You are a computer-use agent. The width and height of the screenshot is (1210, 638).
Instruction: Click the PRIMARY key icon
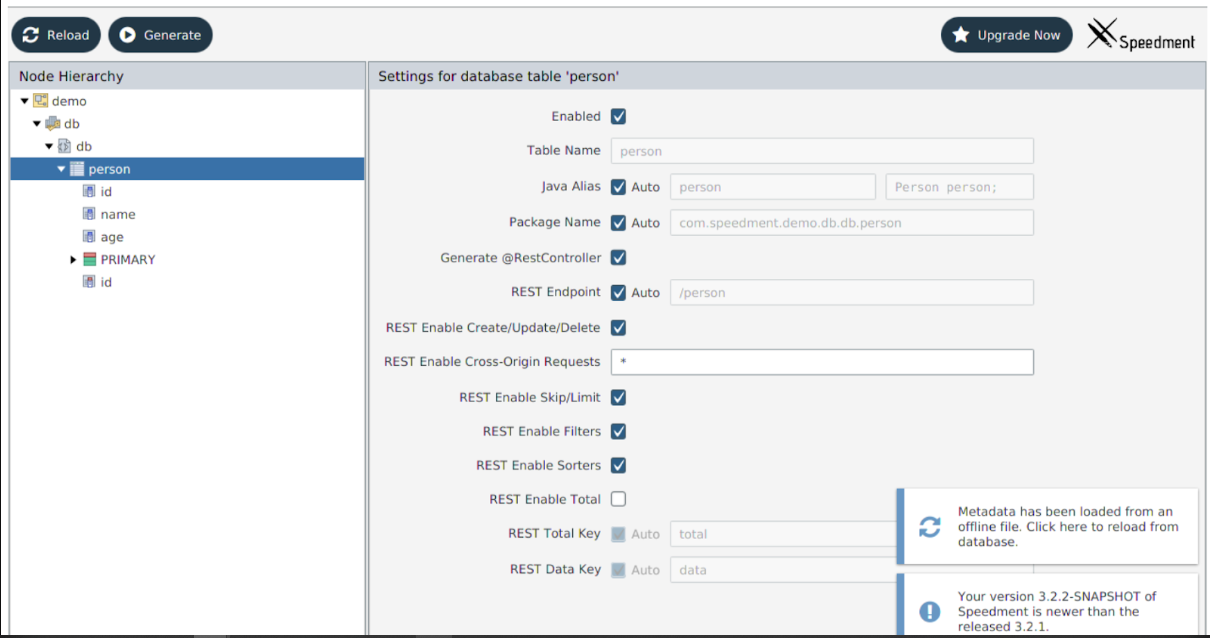90,259
